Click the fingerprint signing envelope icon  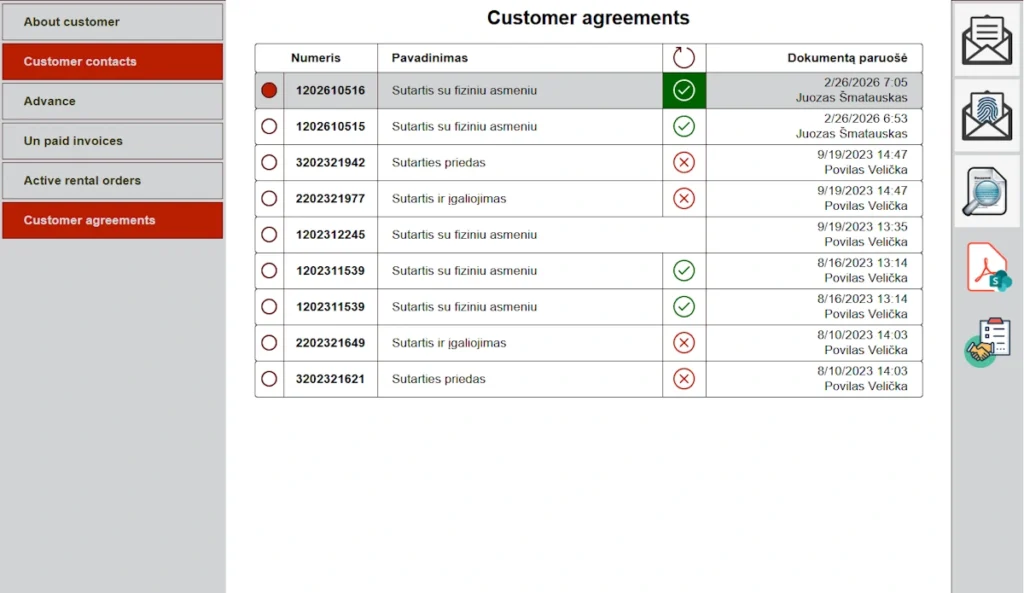point(986,114)
